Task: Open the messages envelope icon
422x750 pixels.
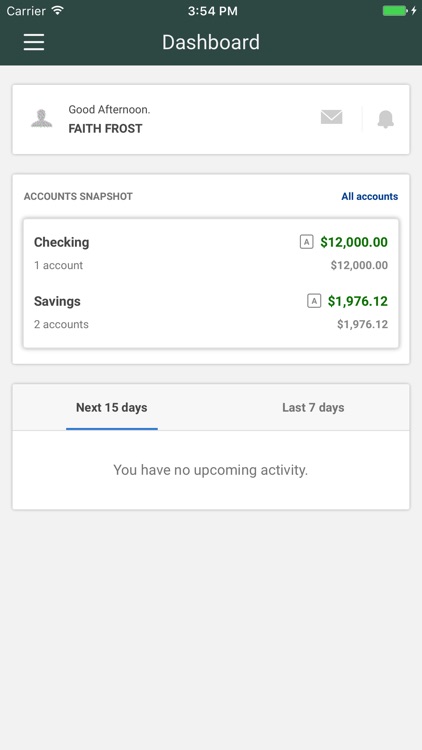Action: (332, 117)
